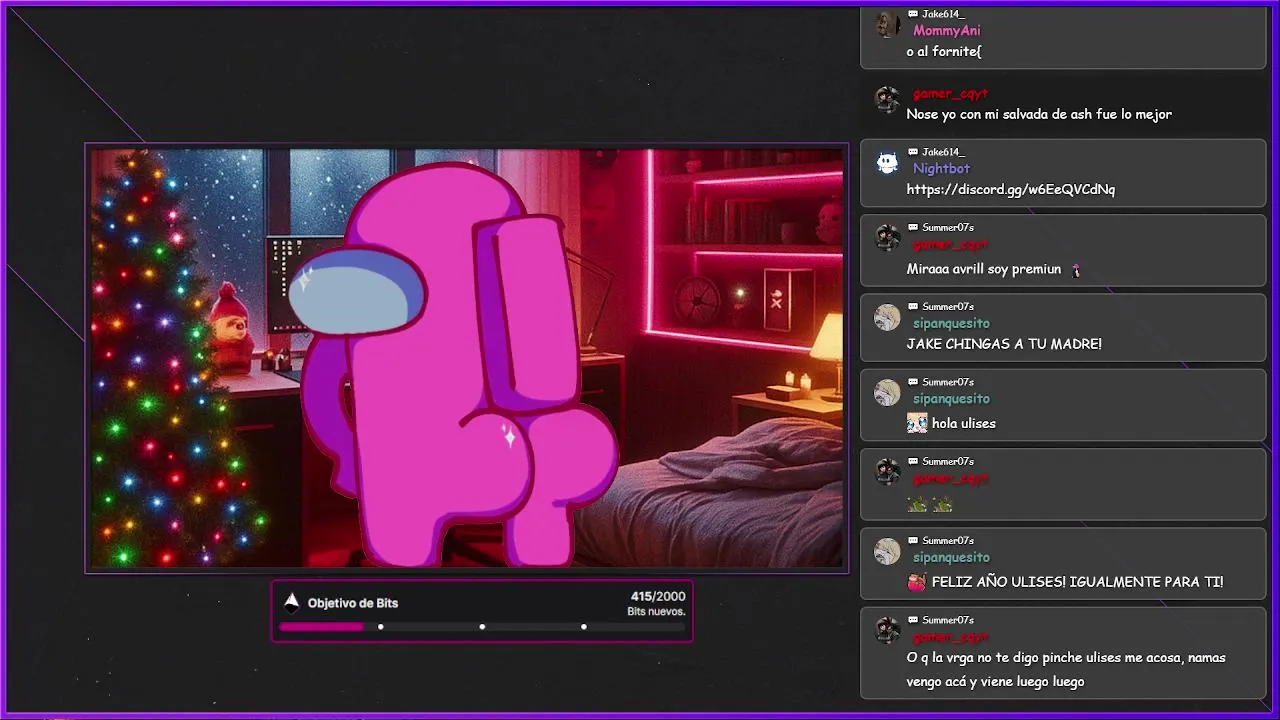Image resolution: width=1280 pixels, height=720 pixels.
Task: Click MommyAni's avatar in chat
Action: pos(887,24)
